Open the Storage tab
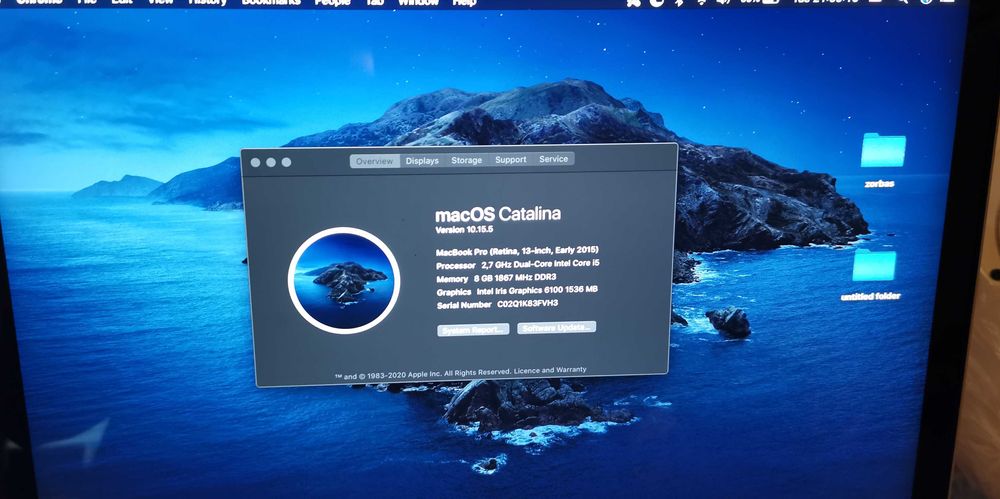 467,160
